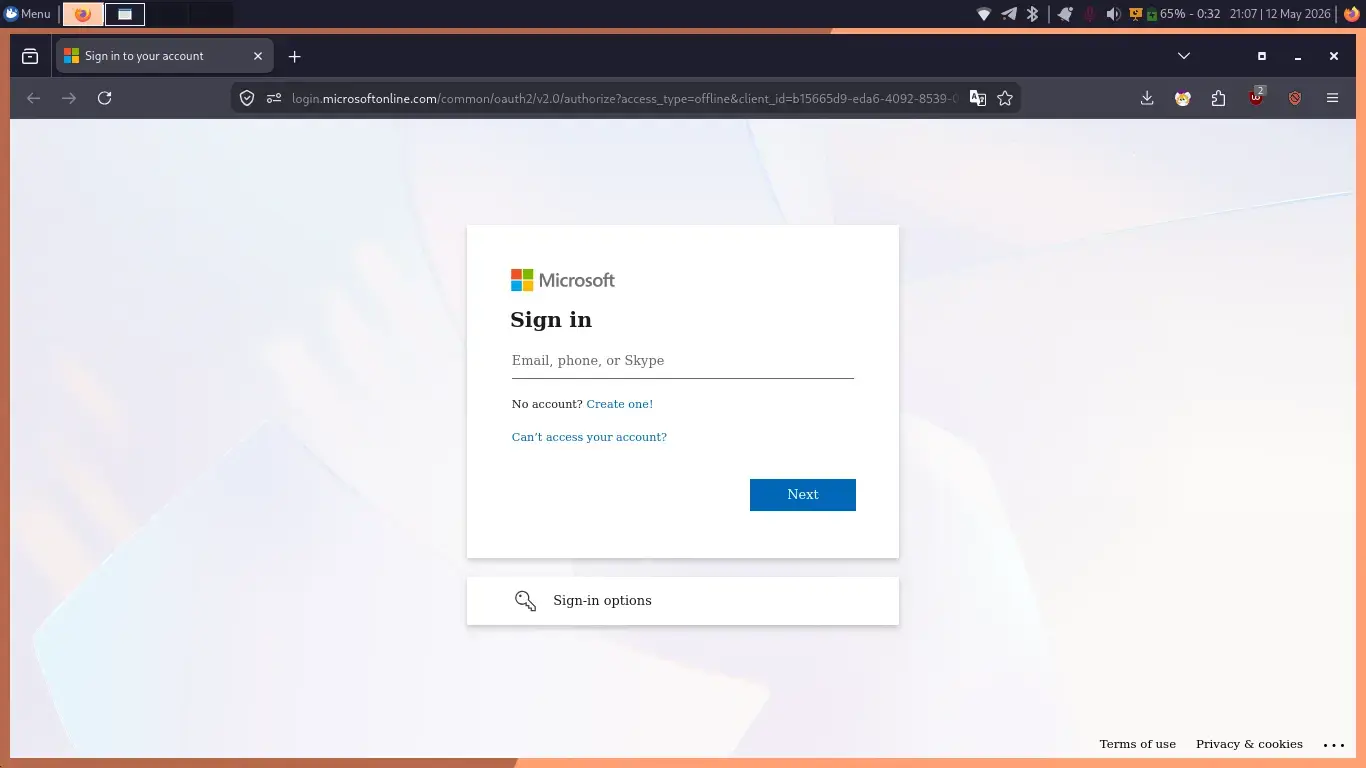Restore the browser window size
Viewport: 1366px width, 768px height.
click(1262, 56)
